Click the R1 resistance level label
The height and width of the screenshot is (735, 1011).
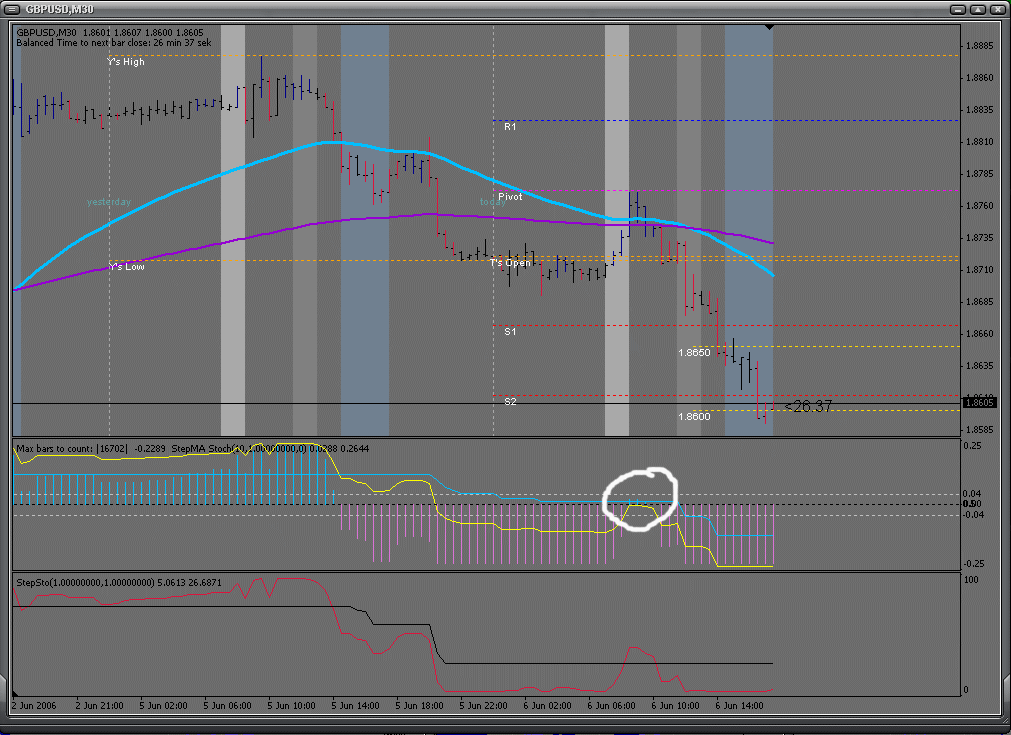coord(510,127)
